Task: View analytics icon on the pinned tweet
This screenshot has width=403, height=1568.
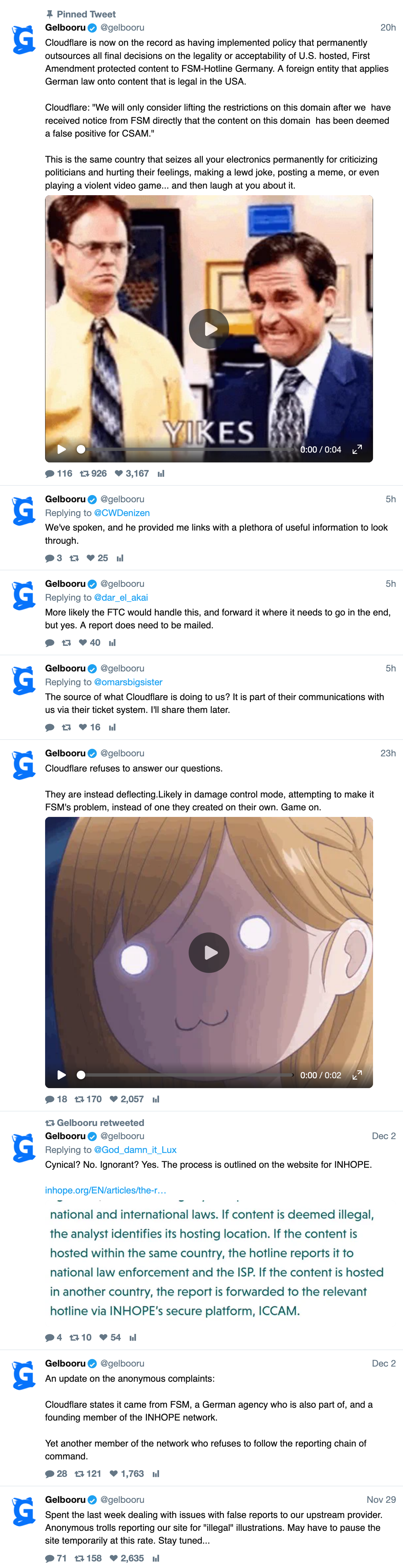Action: point(161,474)
